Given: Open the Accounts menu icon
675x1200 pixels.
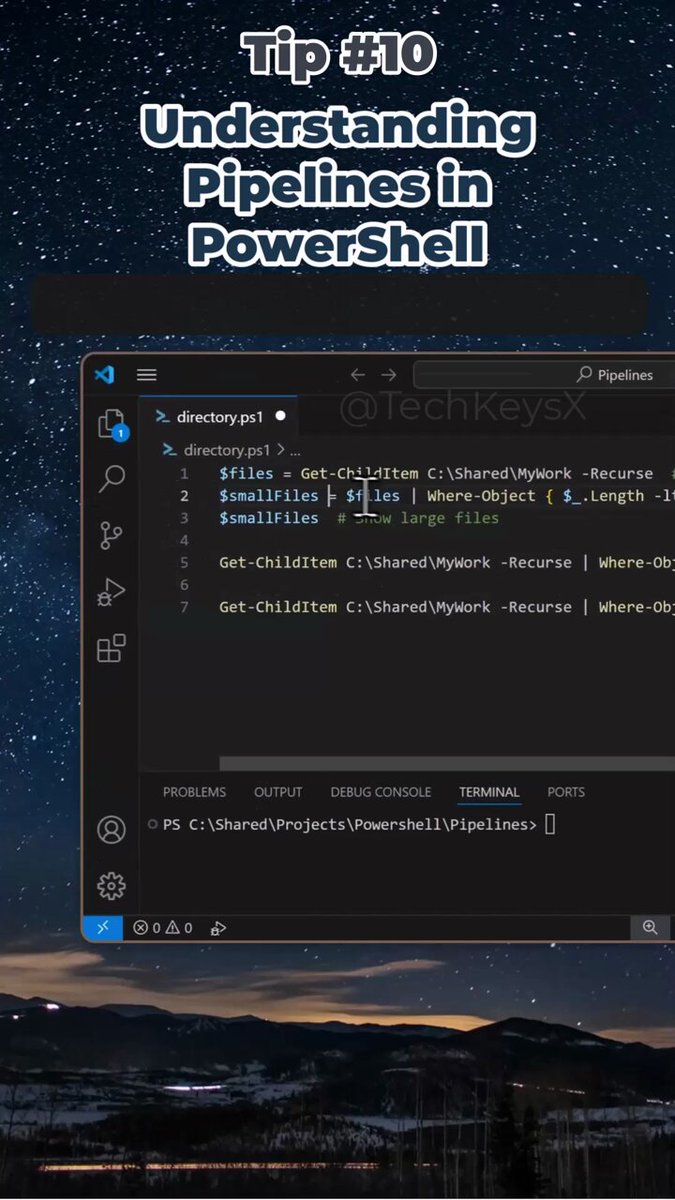Looking at the screenshot, I should [x=111, y=830].
